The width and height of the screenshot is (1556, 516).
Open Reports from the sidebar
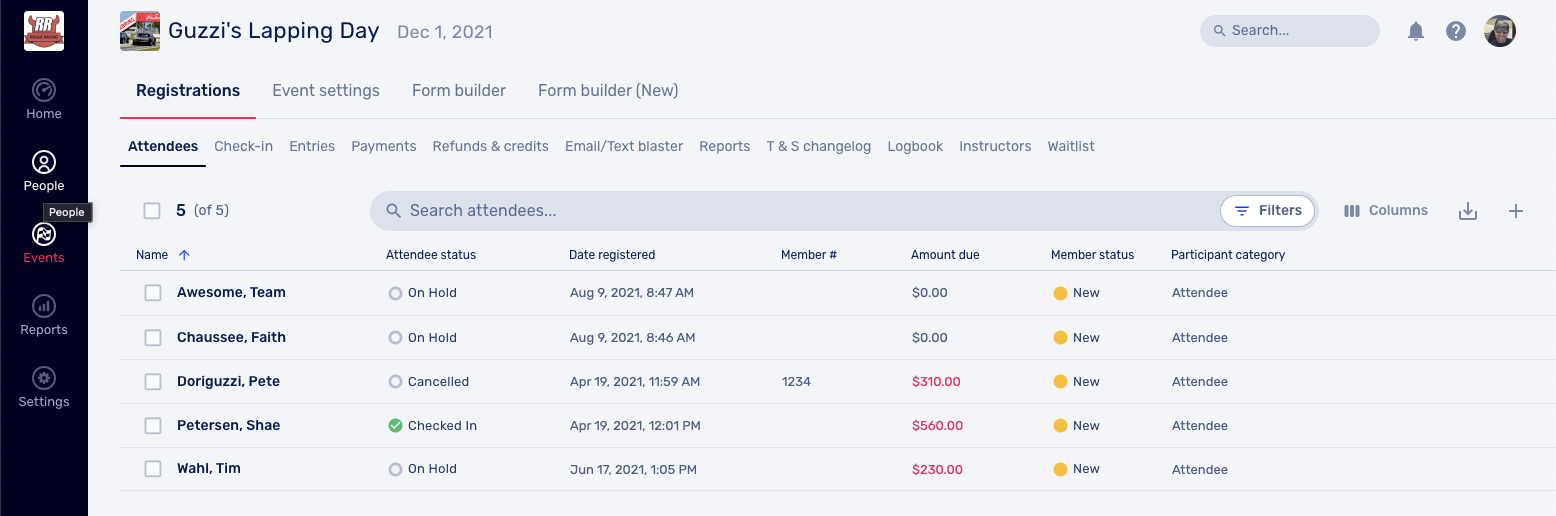tap(44, 315)
